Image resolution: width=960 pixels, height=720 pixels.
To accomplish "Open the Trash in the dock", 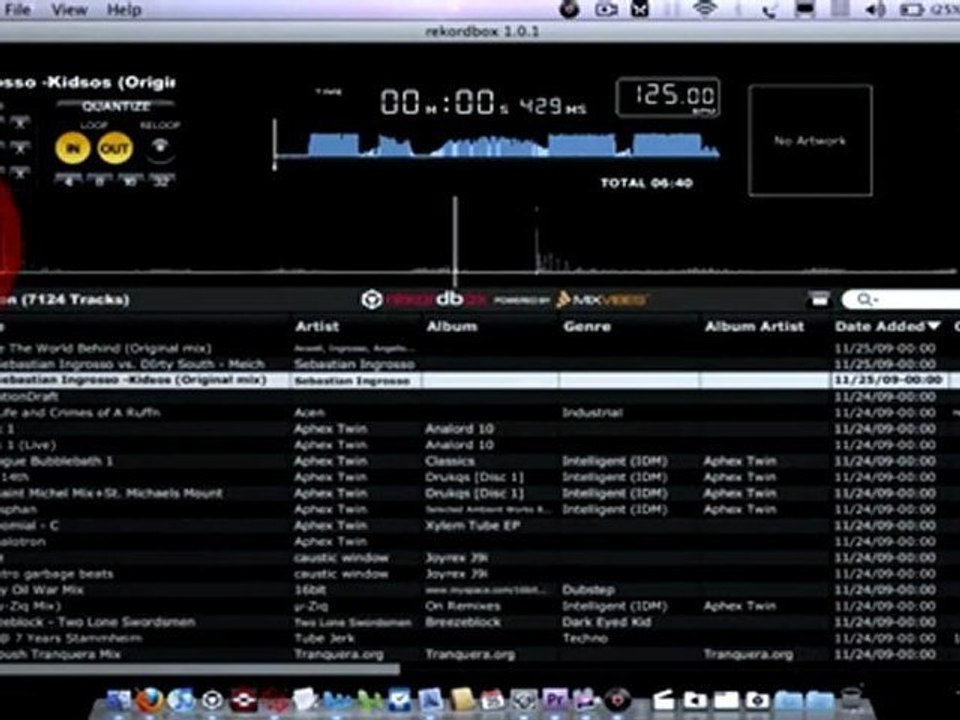I will [850, 699].
